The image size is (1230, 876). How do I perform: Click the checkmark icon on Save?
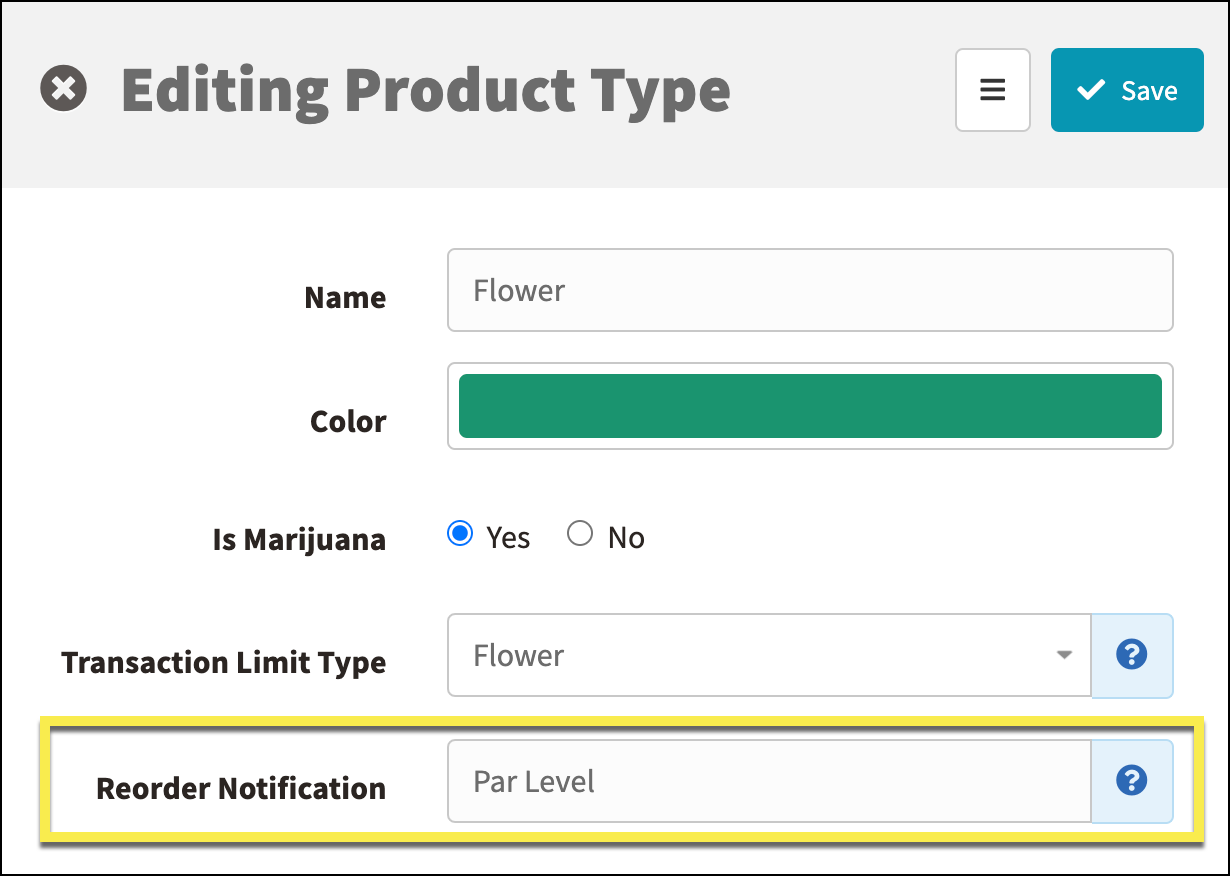(1090, 90)
